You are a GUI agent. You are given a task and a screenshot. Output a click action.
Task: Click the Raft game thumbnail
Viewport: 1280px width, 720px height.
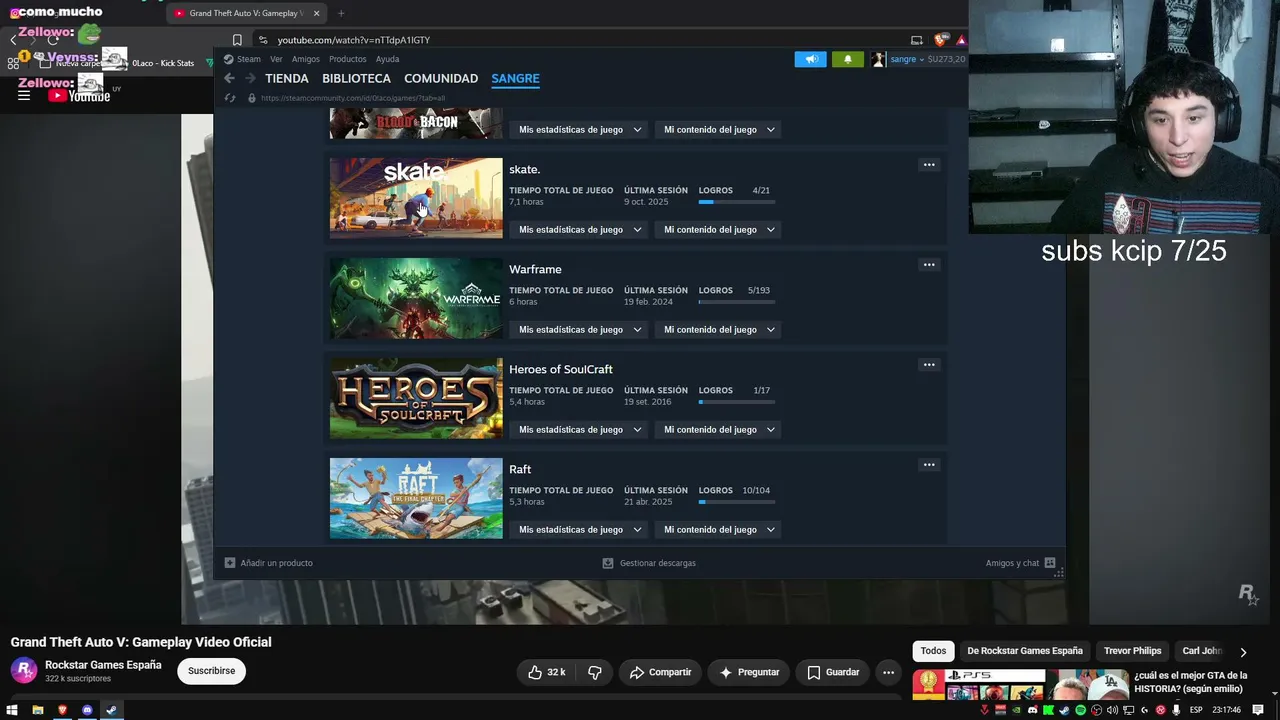[x=416, y=498]
